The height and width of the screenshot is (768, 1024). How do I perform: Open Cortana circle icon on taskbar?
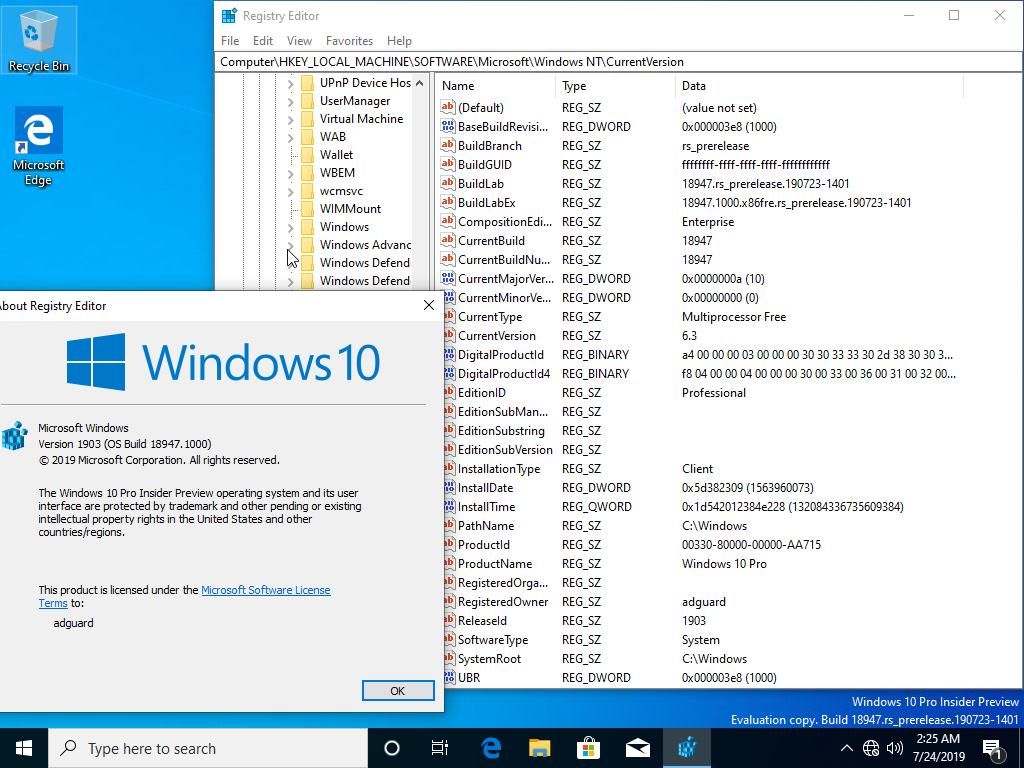pos(392,748)
